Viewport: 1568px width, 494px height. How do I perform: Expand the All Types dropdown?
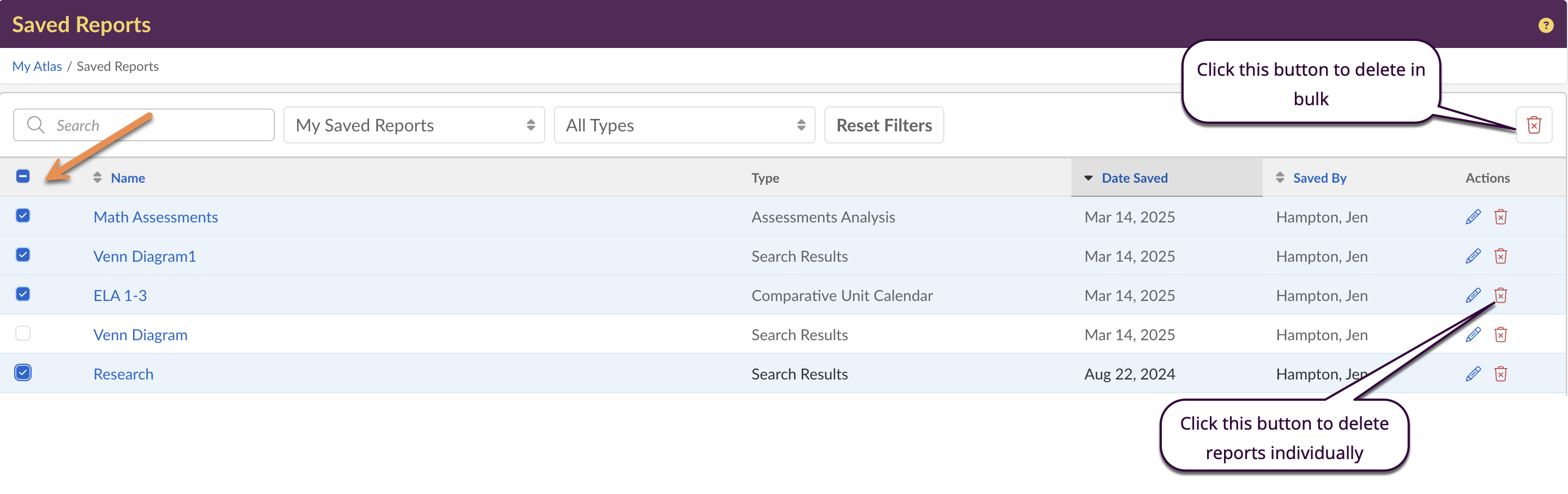684,125
